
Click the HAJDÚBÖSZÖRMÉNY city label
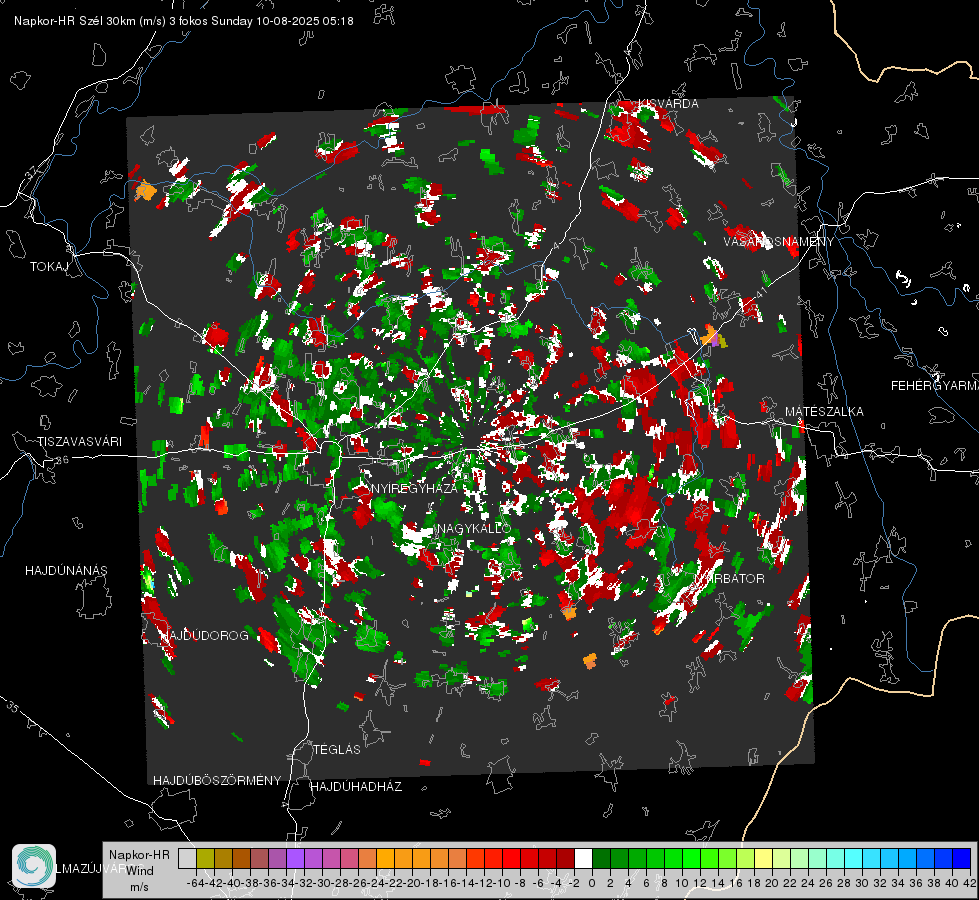217,781
